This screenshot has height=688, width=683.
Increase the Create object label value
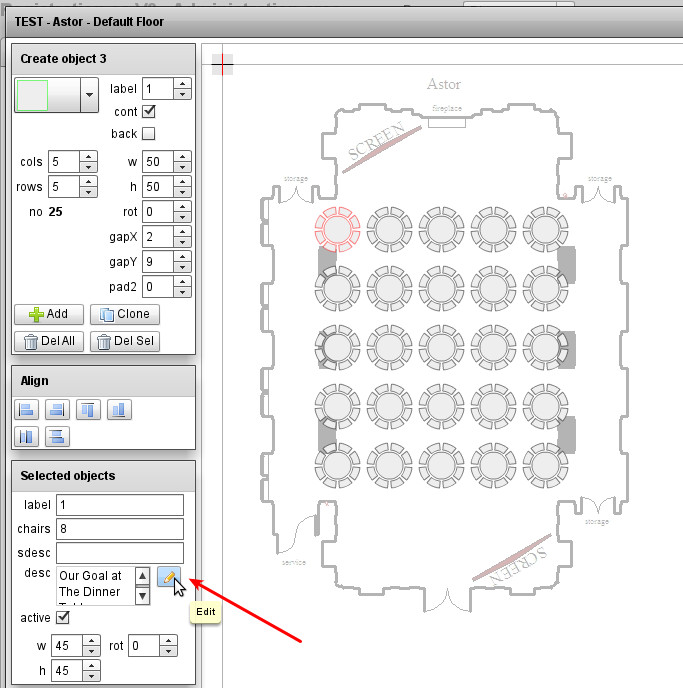coord(182,83)
